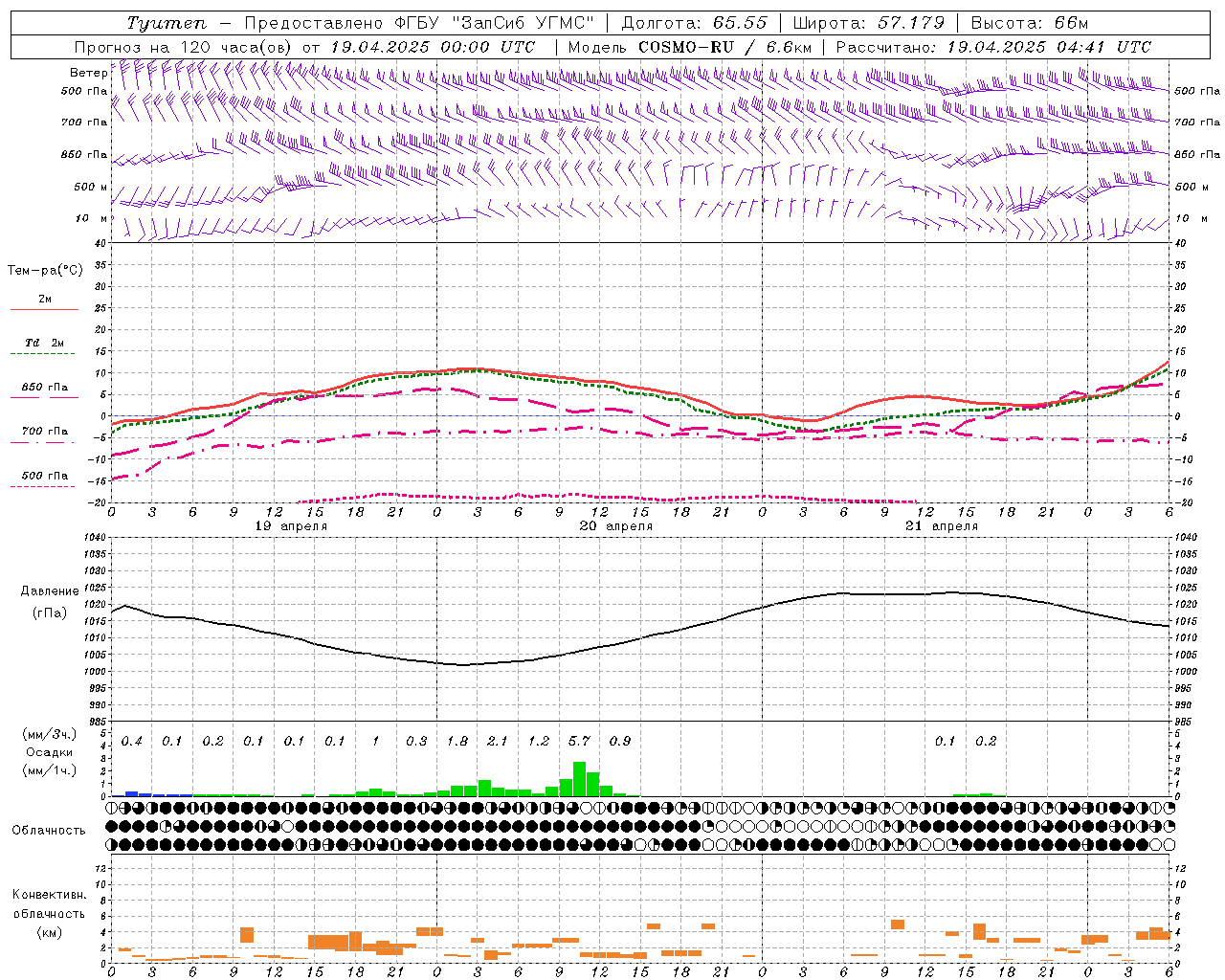Image resolution: width=1225 pixels, height=980 pixels.
Task: Click the Тем-ра(°C) panel label
Action: click(45, 271)
